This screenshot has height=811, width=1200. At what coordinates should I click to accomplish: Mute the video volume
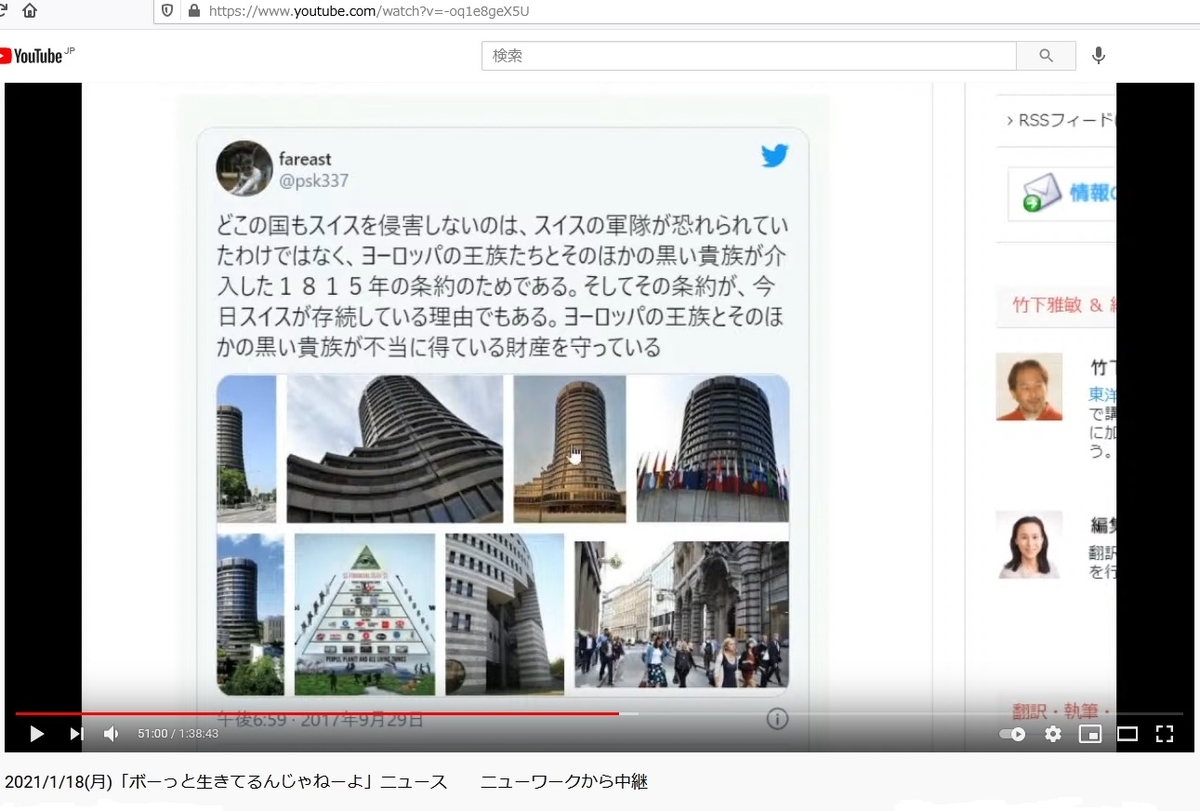click(111, 734)
